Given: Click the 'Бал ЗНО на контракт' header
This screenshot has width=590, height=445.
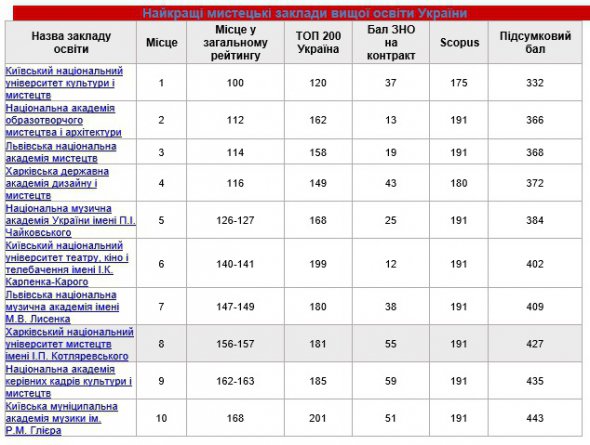Looking at the screenshot, I should tap(391, 42).
